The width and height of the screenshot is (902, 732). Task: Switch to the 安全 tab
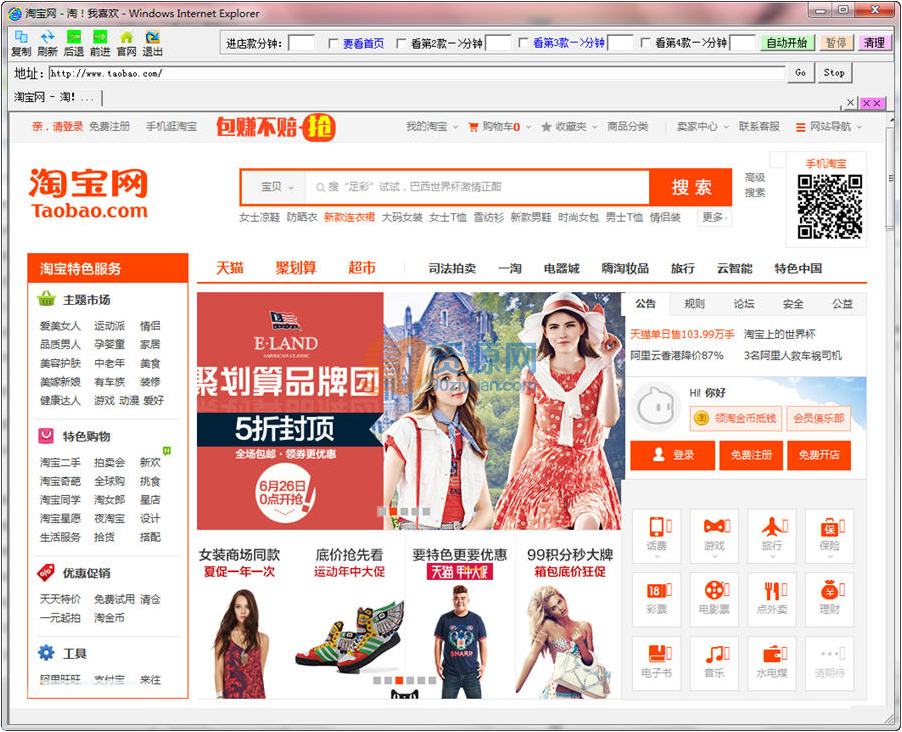click(793, 303)
